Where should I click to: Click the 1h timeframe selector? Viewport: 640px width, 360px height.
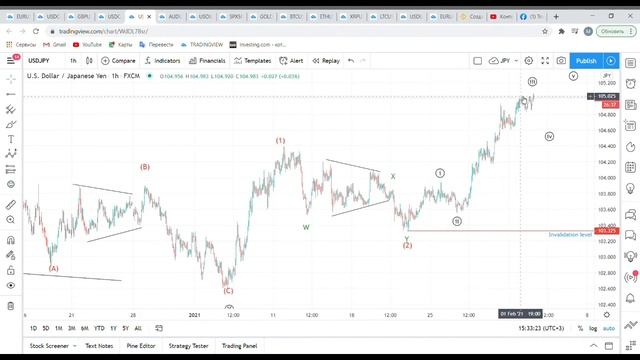73,61
